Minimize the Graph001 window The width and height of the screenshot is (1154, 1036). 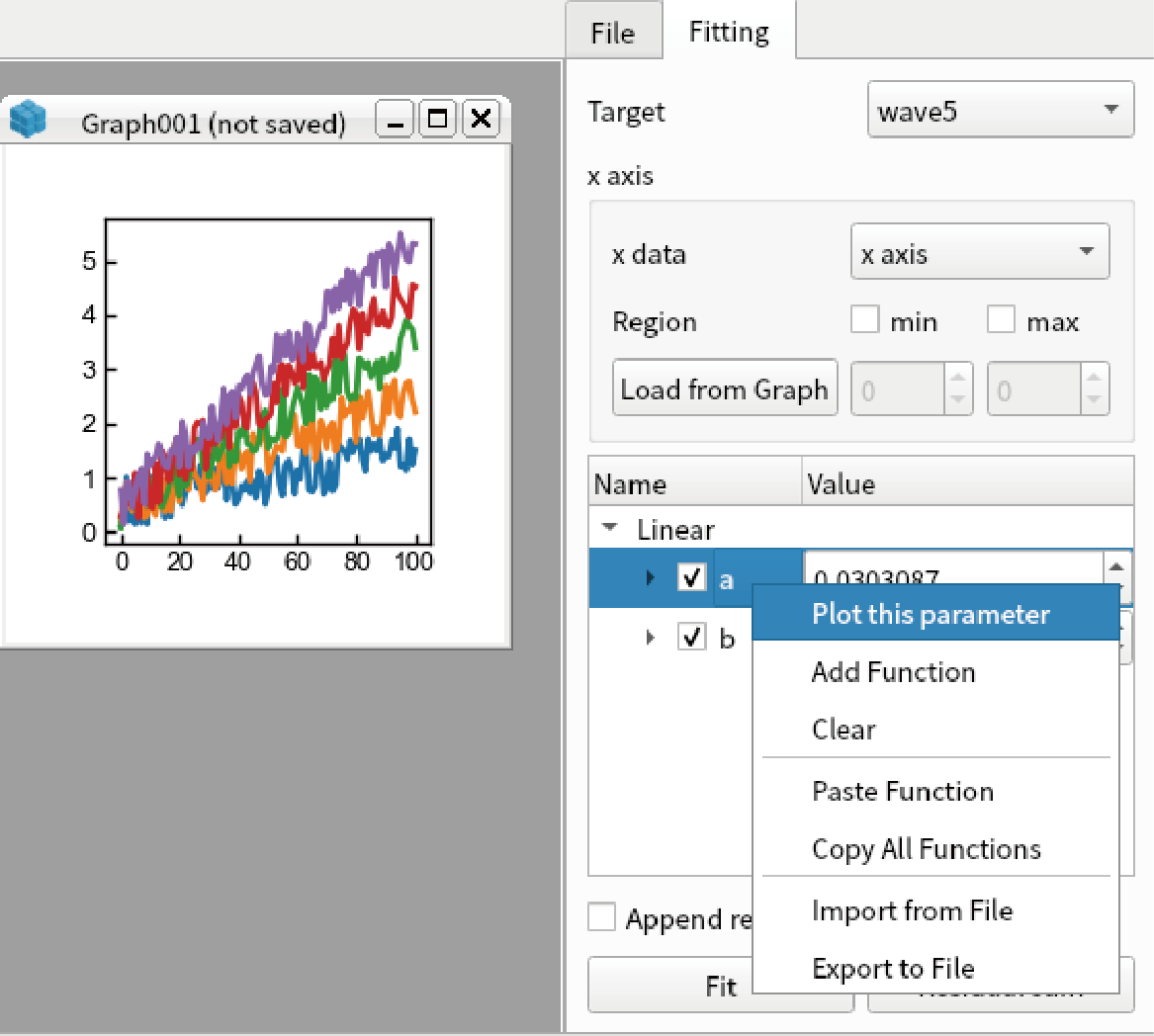(396, 119)
